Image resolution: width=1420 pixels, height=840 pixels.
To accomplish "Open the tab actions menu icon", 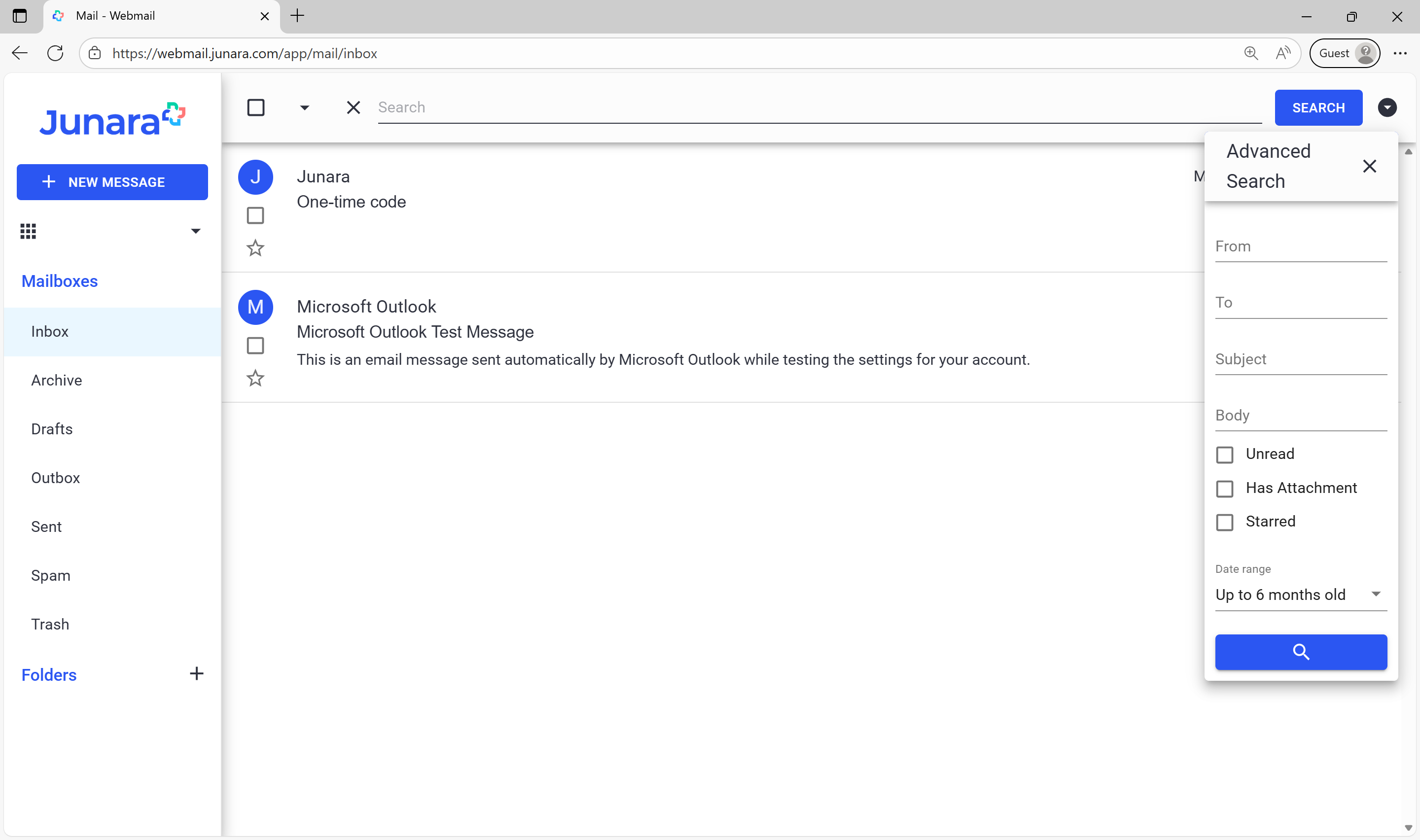I will coord(20,16).
